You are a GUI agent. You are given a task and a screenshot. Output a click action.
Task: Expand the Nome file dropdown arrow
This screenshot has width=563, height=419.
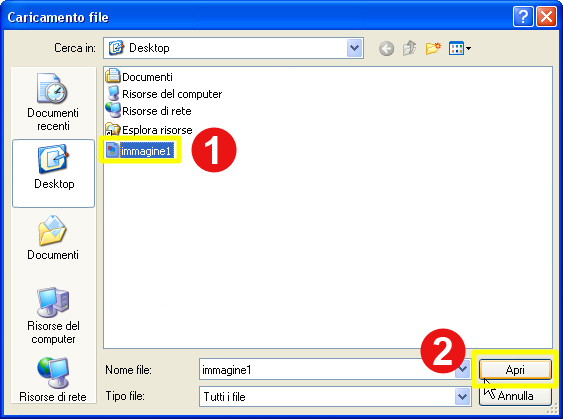(x=462, y=369)
